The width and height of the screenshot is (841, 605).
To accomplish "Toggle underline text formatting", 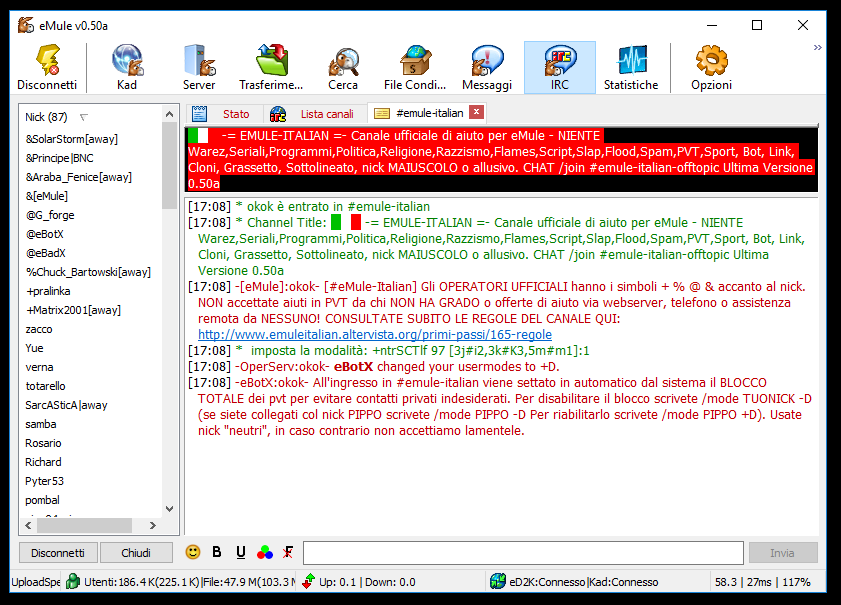I will pyautogui.click(x=241, y=552).
